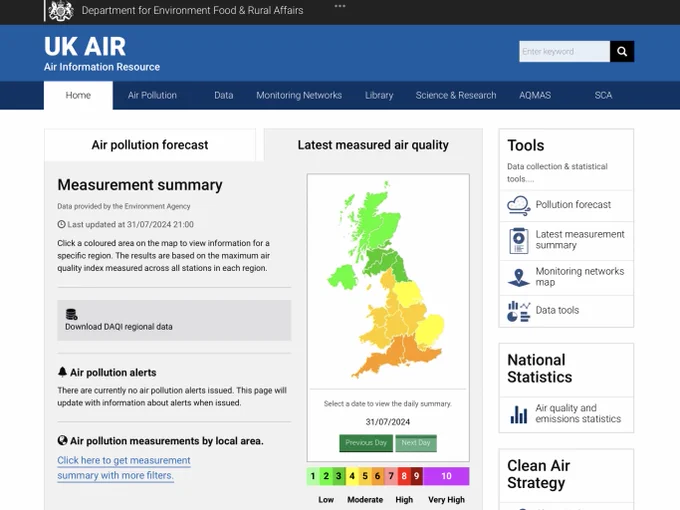Viewport: 680px width, 510px height.
Task: Click the magnifier search button
Action: click(622, 52)
